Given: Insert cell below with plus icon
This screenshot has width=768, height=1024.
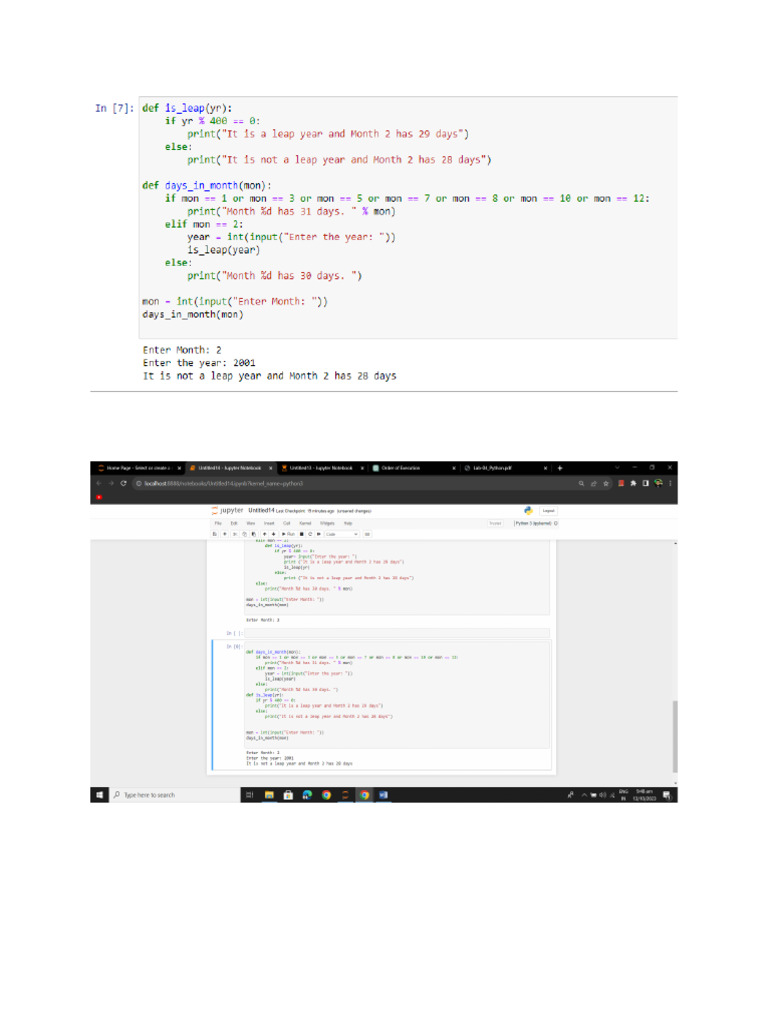Looking at the screenshot, I should (225, 534).
